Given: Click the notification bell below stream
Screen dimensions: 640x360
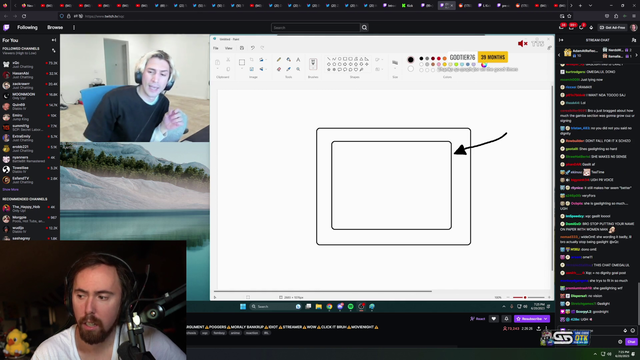Looking at the screenshot, I should click(506, 319).
